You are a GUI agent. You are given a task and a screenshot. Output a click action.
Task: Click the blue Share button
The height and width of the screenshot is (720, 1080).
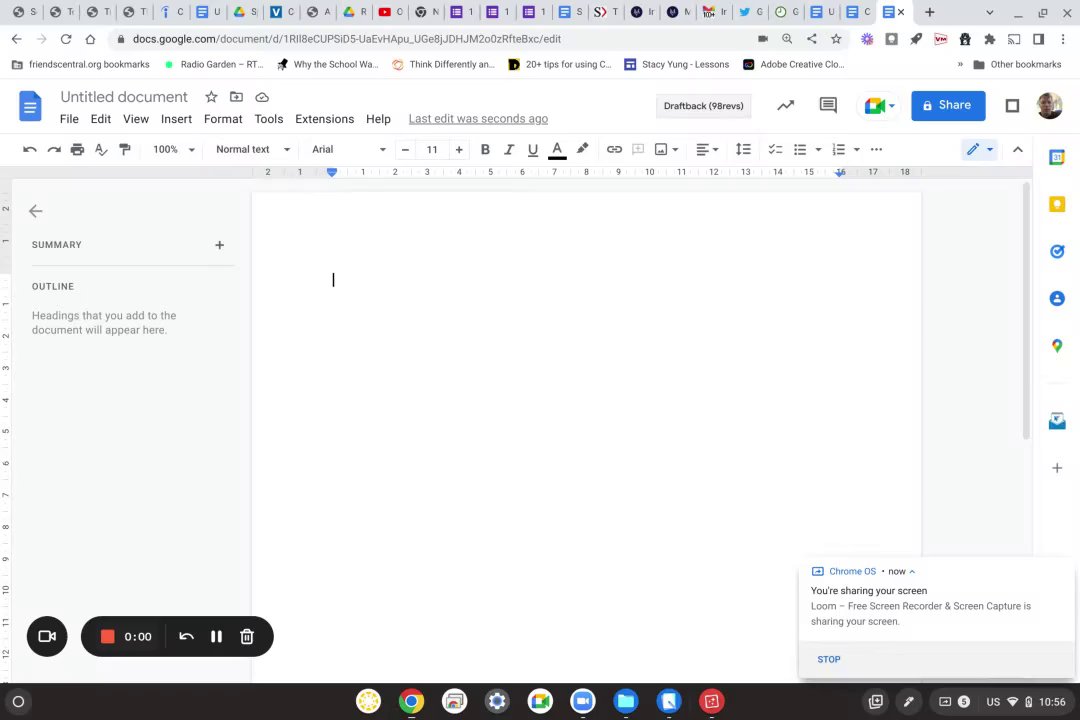[948, 105]
